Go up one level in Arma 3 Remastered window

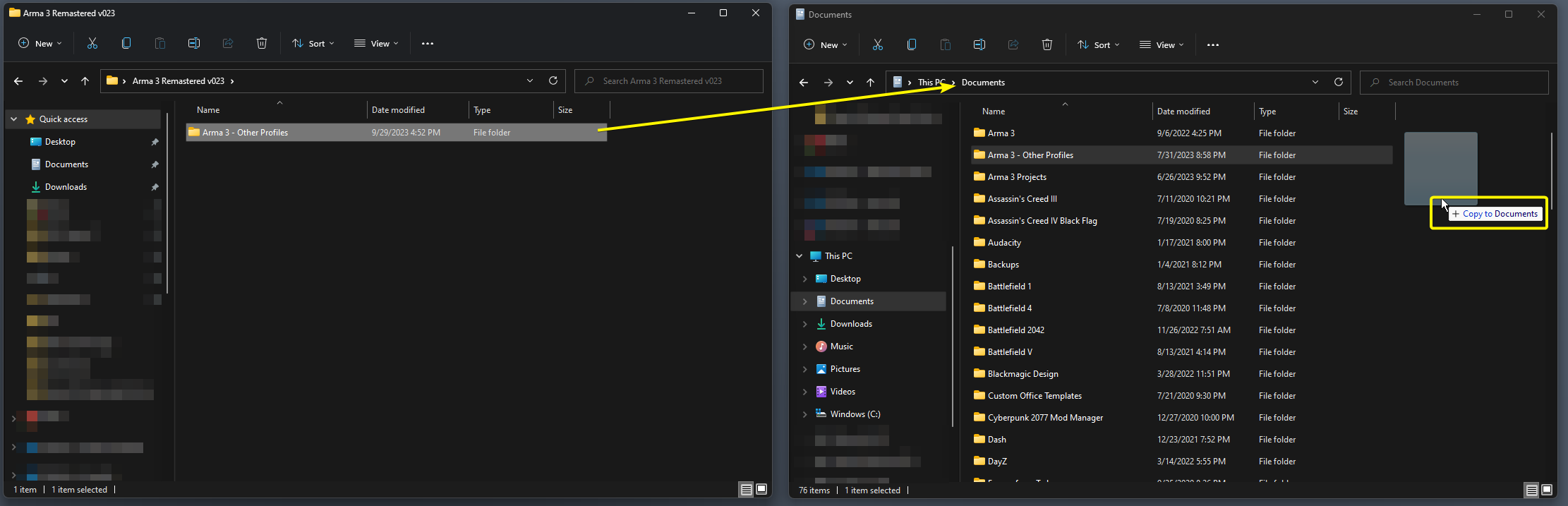pos(85,81)
